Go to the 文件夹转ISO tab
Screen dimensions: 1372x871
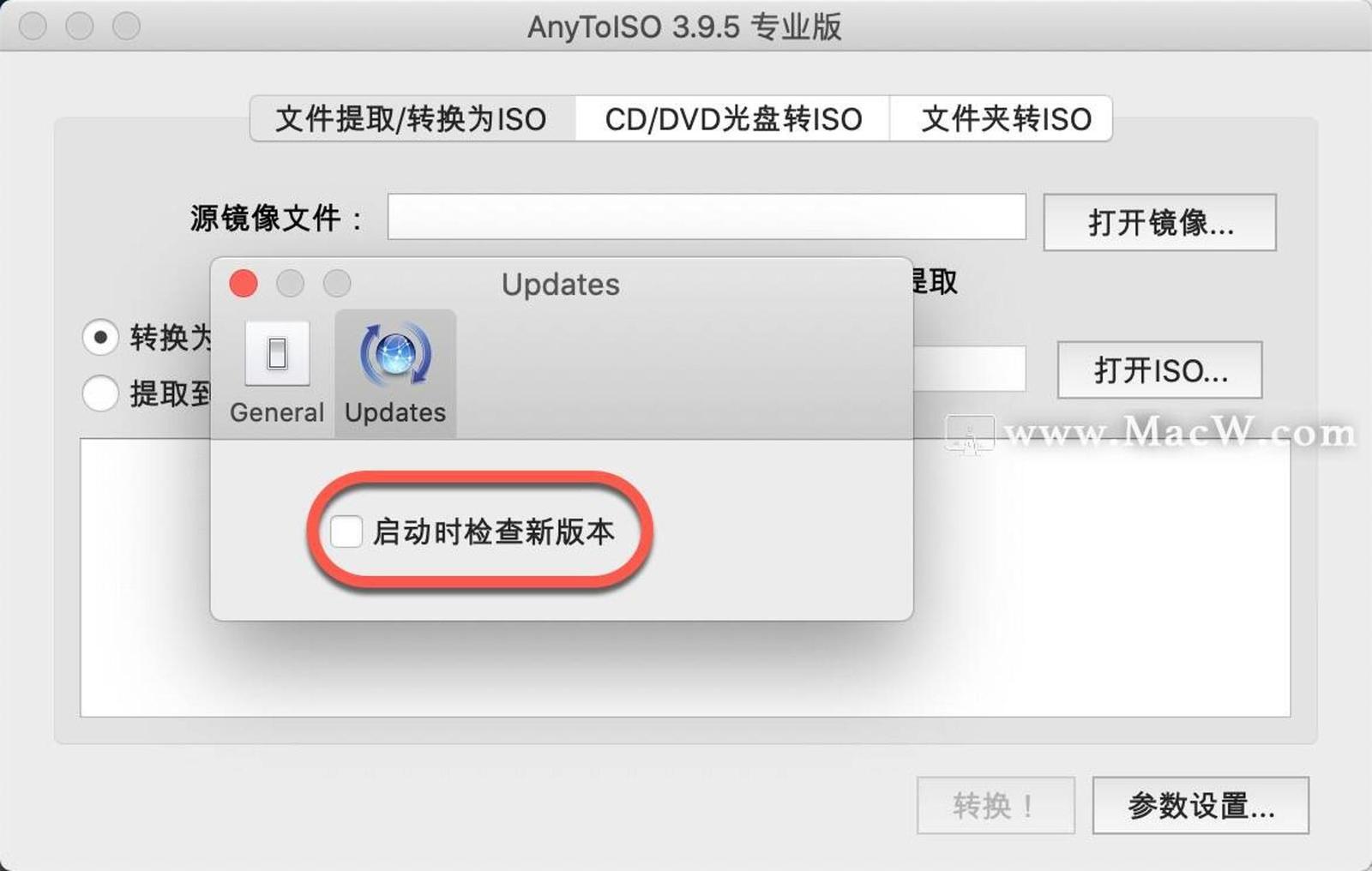tap(1002, 118)
